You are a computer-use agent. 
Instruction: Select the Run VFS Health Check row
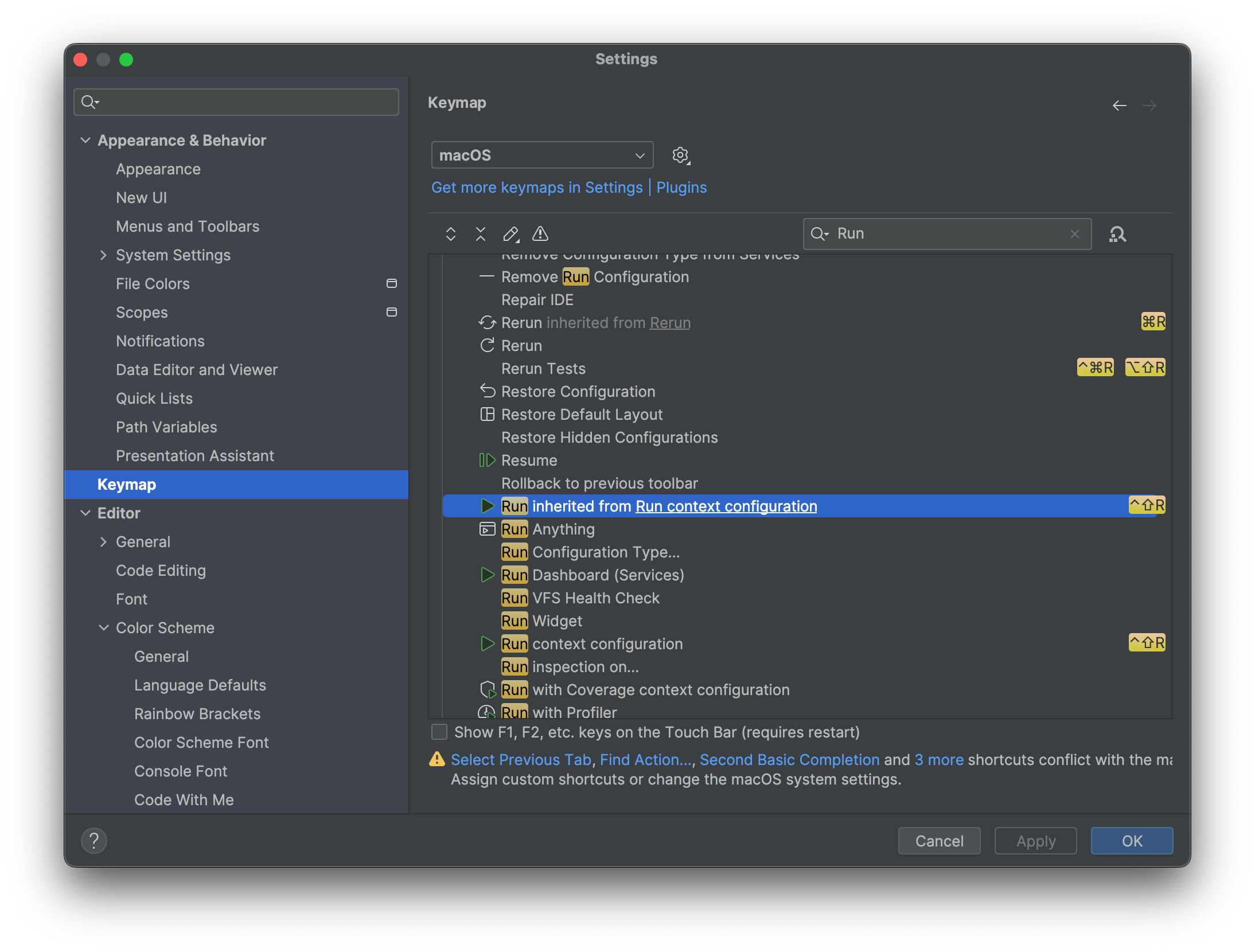806,598
